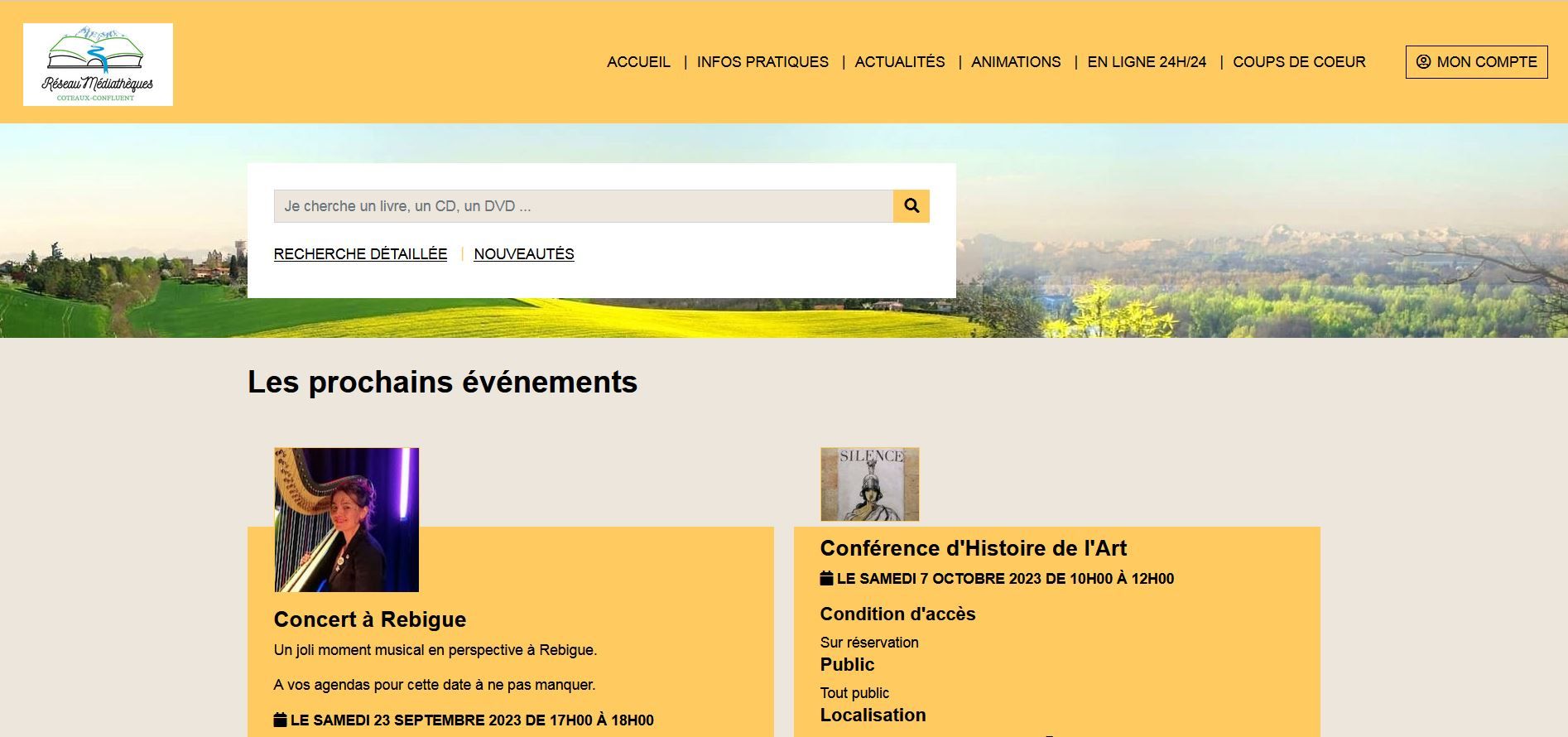Screen dimensions: 1568x737
Task: Open the Silence poster thumbnail
Action: [869, 484]
